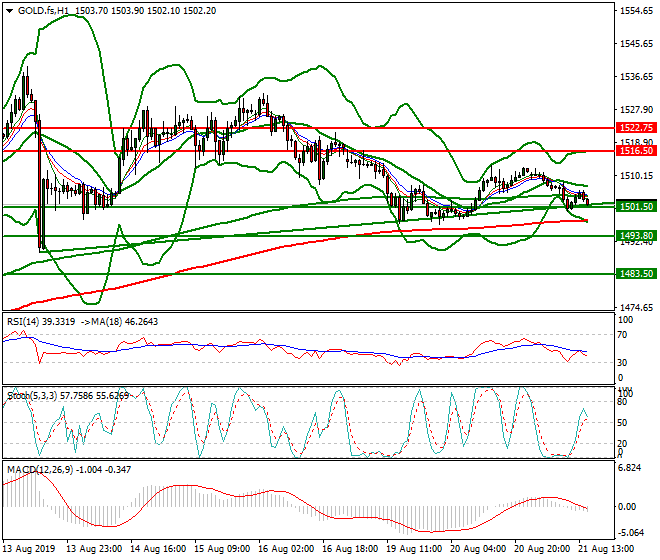Select the 1516.50 red price label
Viewport: 660px width, 560px height.
tap(636, 151)
